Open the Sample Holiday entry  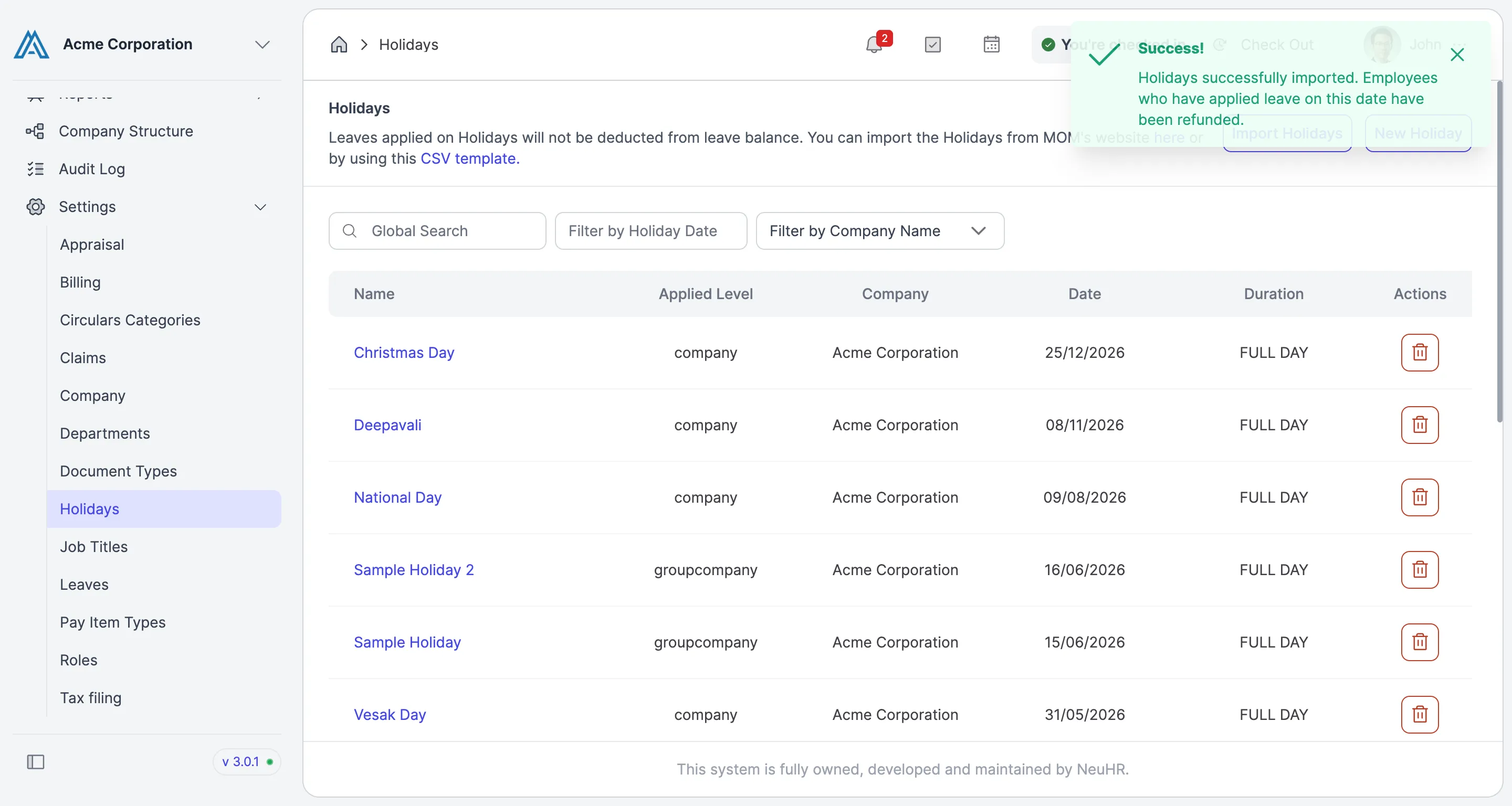407,642
